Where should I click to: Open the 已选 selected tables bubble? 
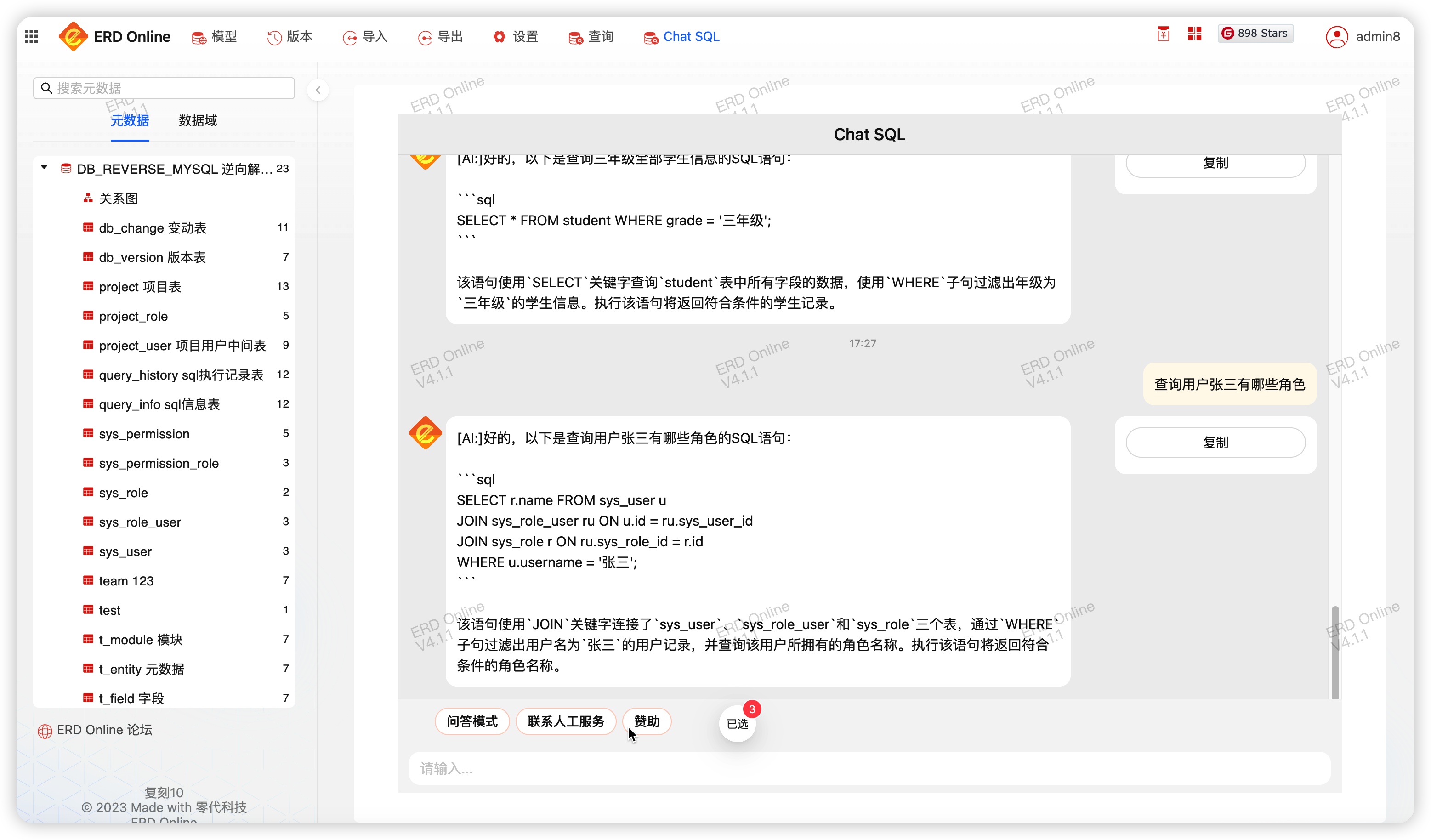737,724
